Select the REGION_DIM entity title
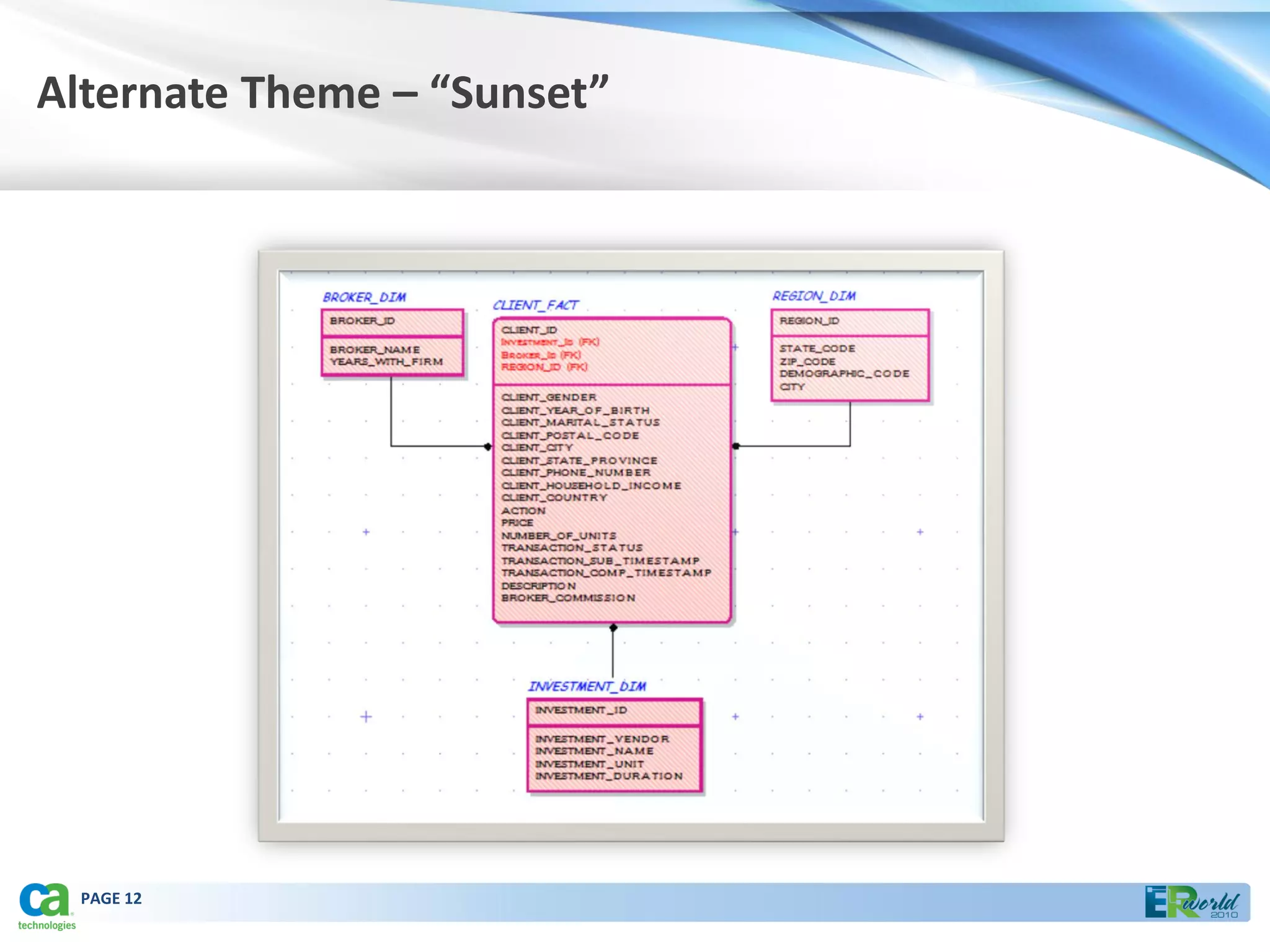Image resolution: width=1270 pixels, height=952 pixels. pyautogui.click(x=814, y=296)
